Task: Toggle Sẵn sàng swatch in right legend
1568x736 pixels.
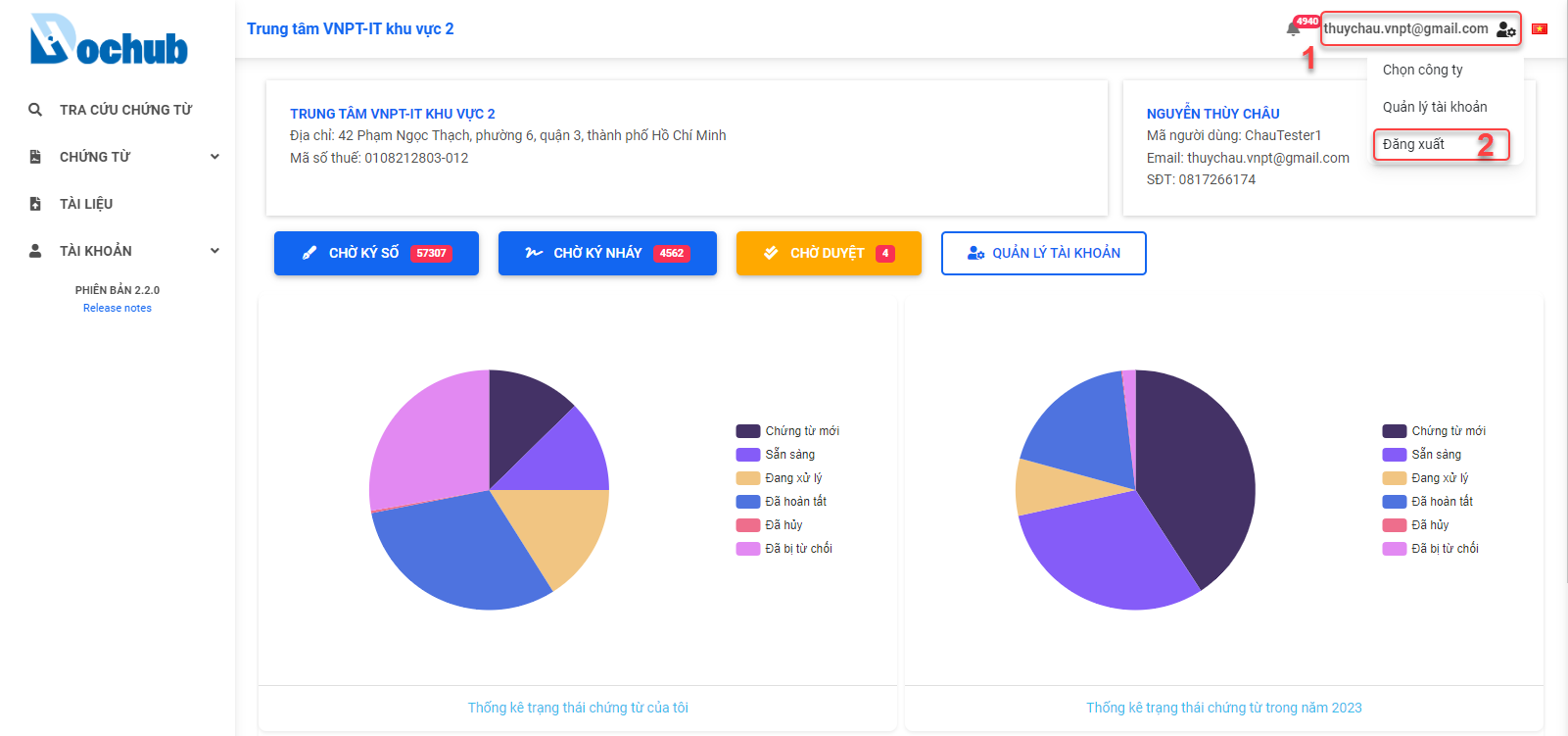Action: point(1395,455)
